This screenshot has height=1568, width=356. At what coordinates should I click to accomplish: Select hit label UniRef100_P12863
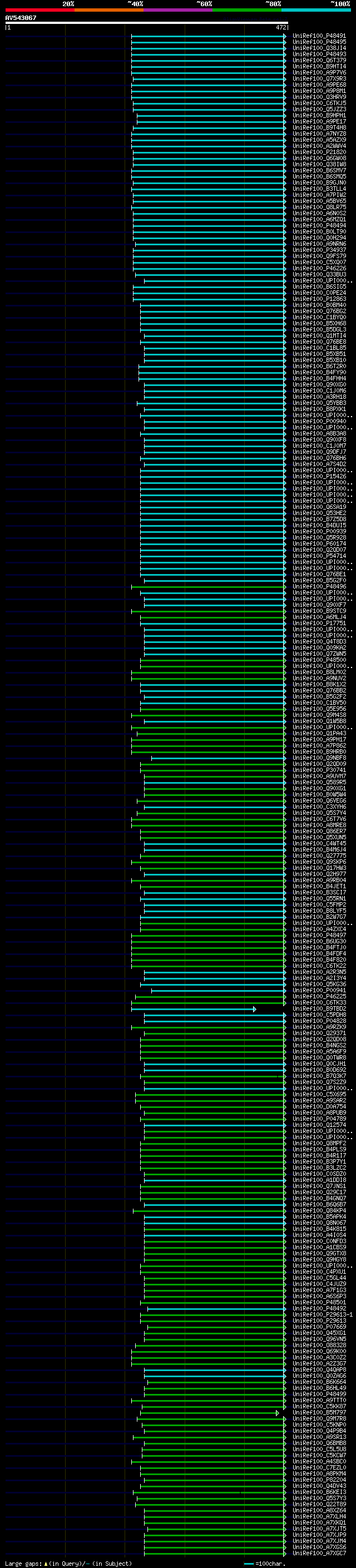pyautogui.click(x=319, y=299)
